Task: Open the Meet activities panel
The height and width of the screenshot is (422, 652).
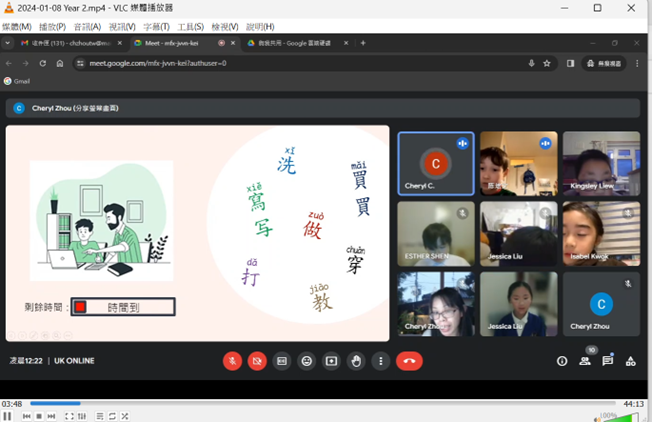Action: click(x=631, y=361)
